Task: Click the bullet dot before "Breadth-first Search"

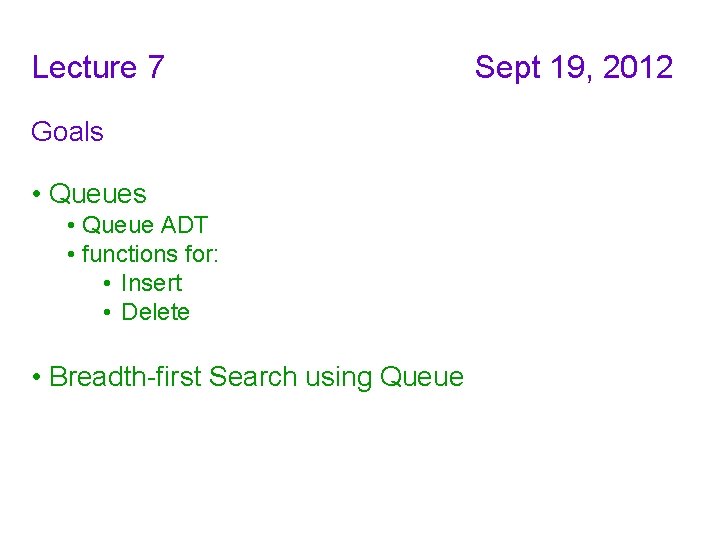Action: pos(37,377)
